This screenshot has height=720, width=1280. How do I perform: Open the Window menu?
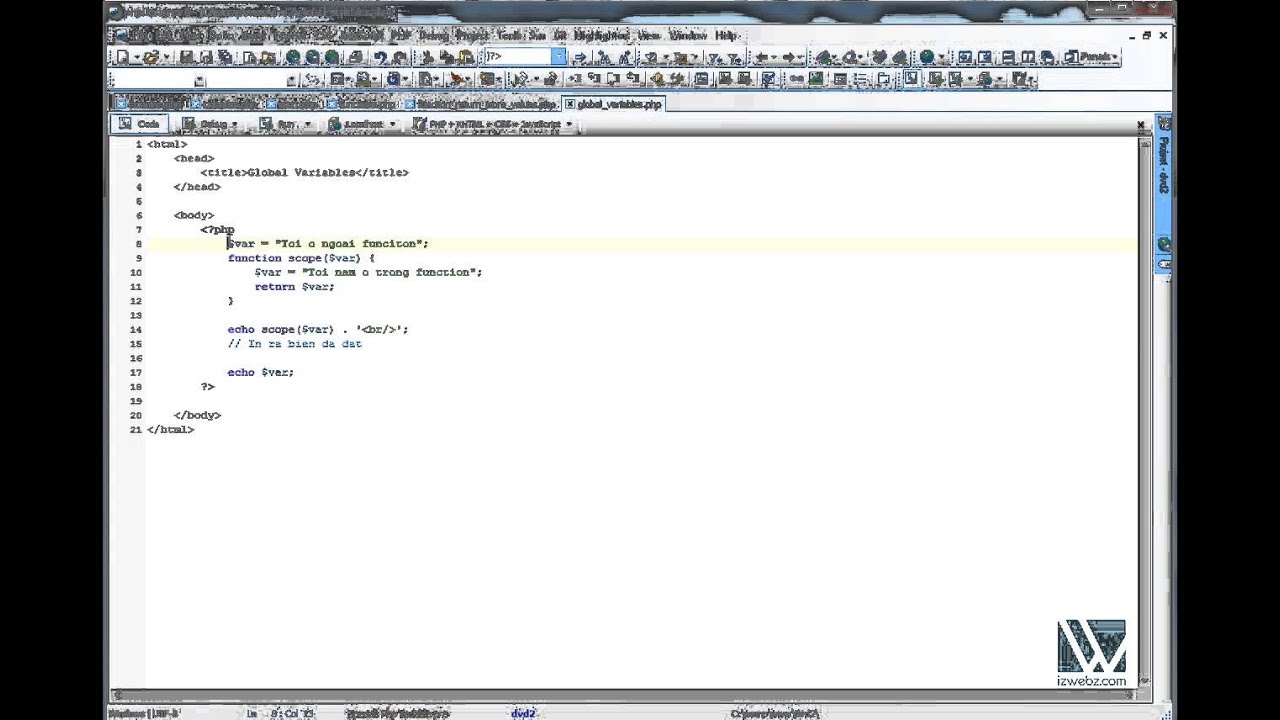[x=688, y=35]
